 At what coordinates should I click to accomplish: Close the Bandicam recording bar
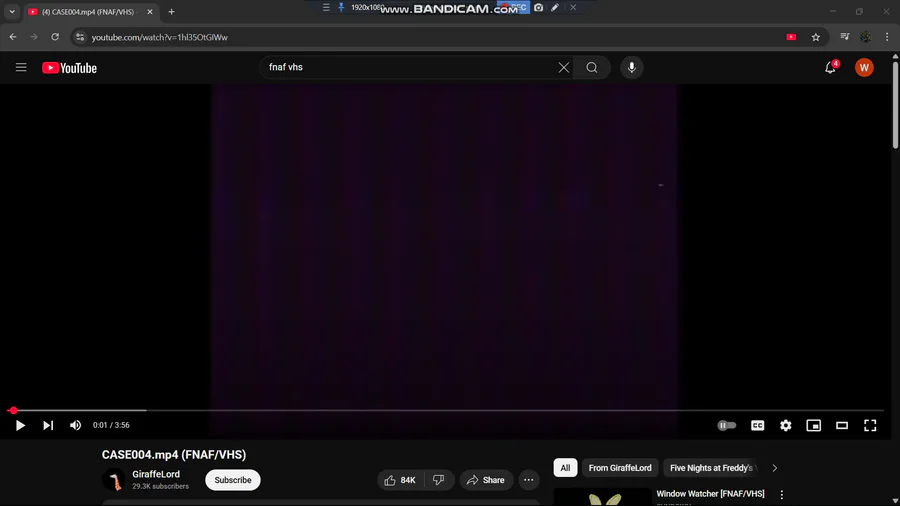point(573,7)
